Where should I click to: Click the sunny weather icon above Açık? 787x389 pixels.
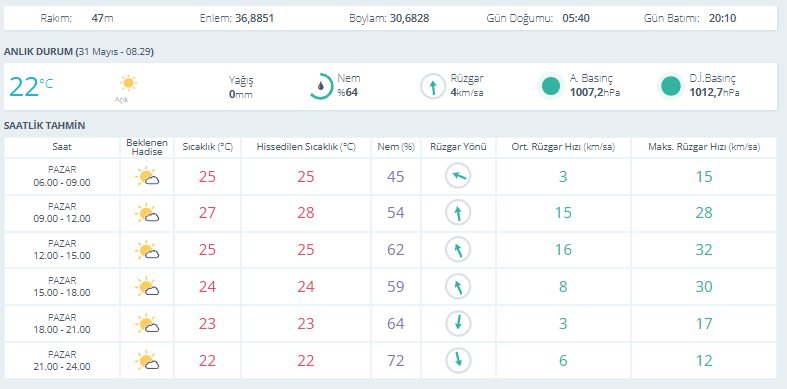point(128,83)
